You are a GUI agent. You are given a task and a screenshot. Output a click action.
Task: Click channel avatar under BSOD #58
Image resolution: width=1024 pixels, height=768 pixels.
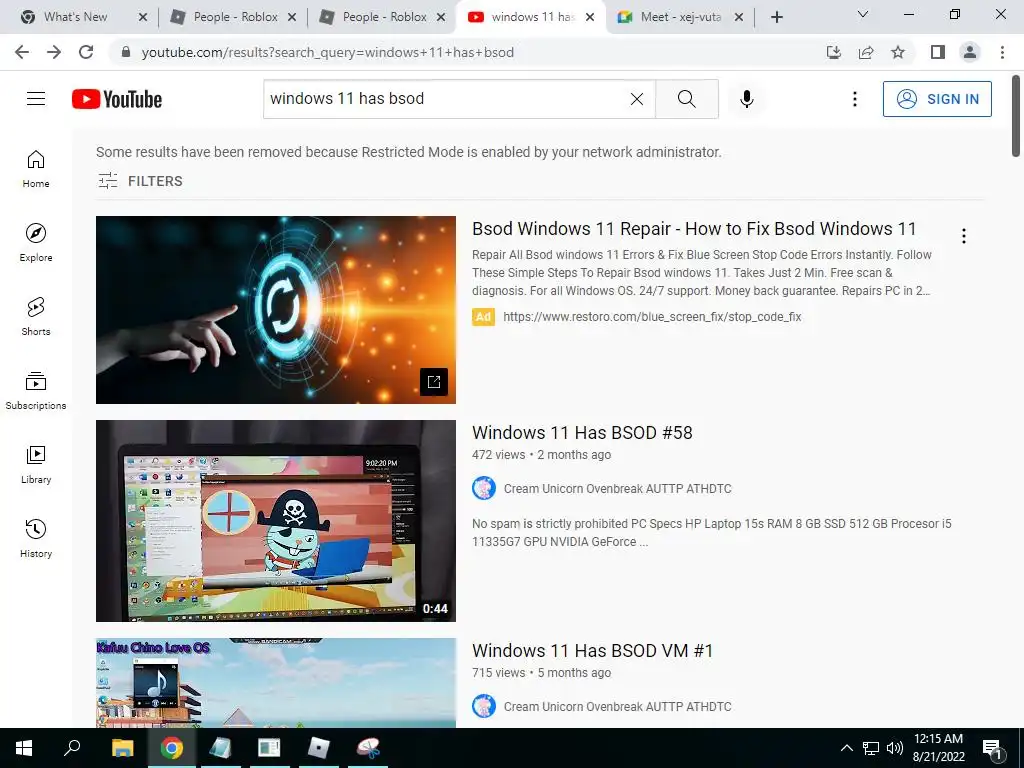pos(484,488)
